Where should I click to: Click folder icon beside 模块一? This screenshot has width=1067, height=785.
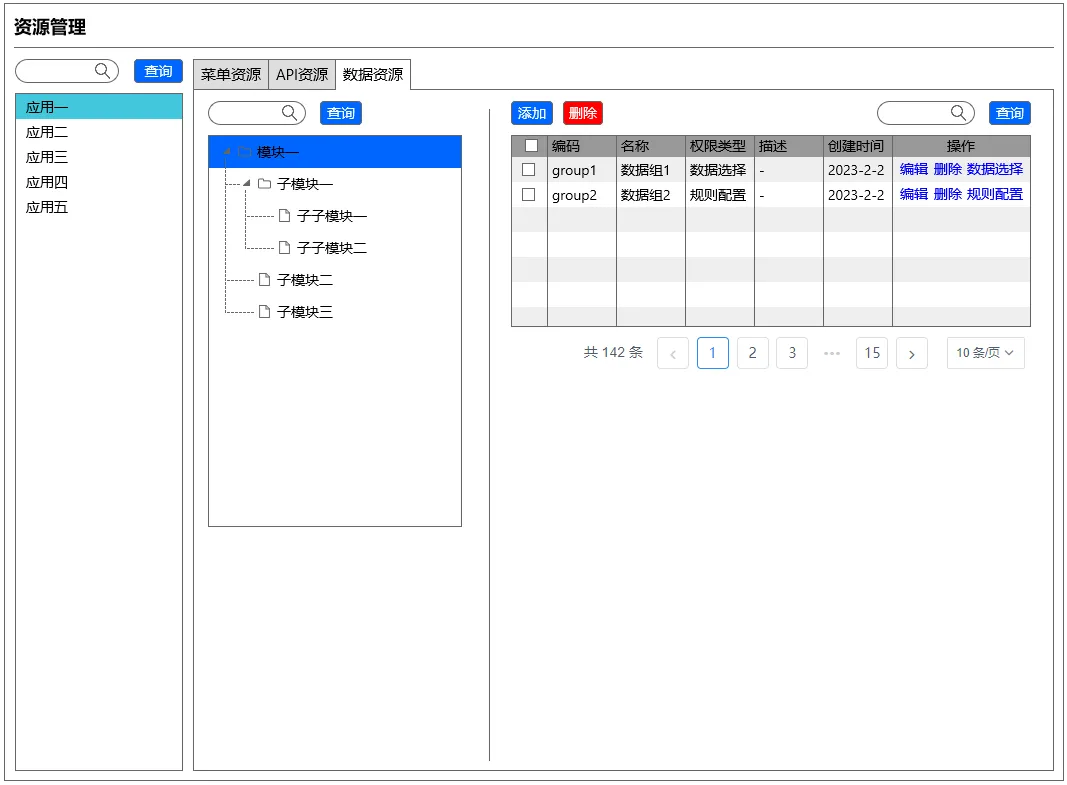(x=244, y=152)
